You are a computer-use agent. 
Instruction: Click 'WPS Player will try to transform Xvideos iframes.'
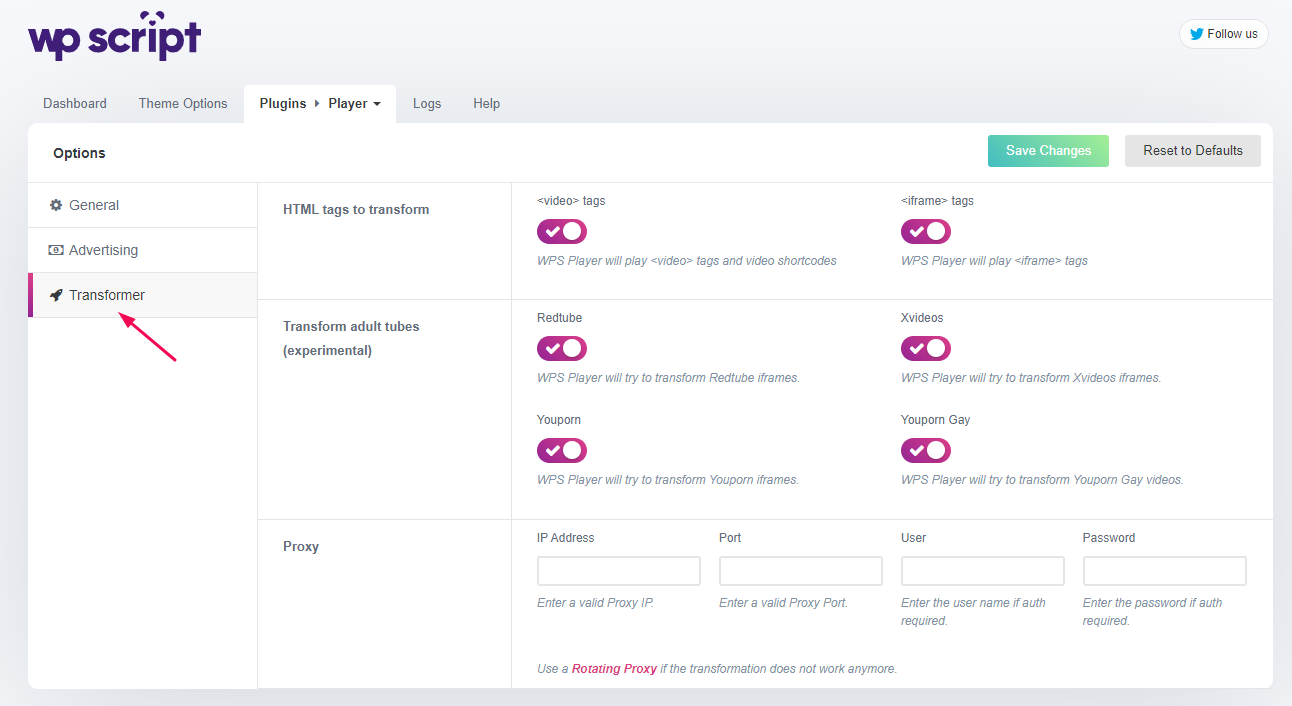click(x=1031, y=378)
